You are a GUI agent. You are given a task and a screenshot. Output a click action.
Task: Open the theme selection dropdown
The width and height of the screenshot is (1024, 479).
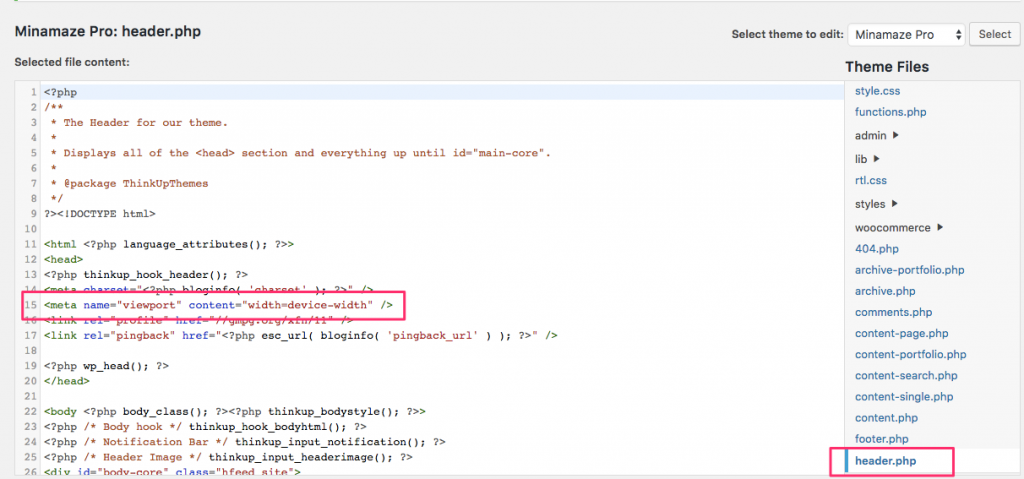[x=906, y=34]
